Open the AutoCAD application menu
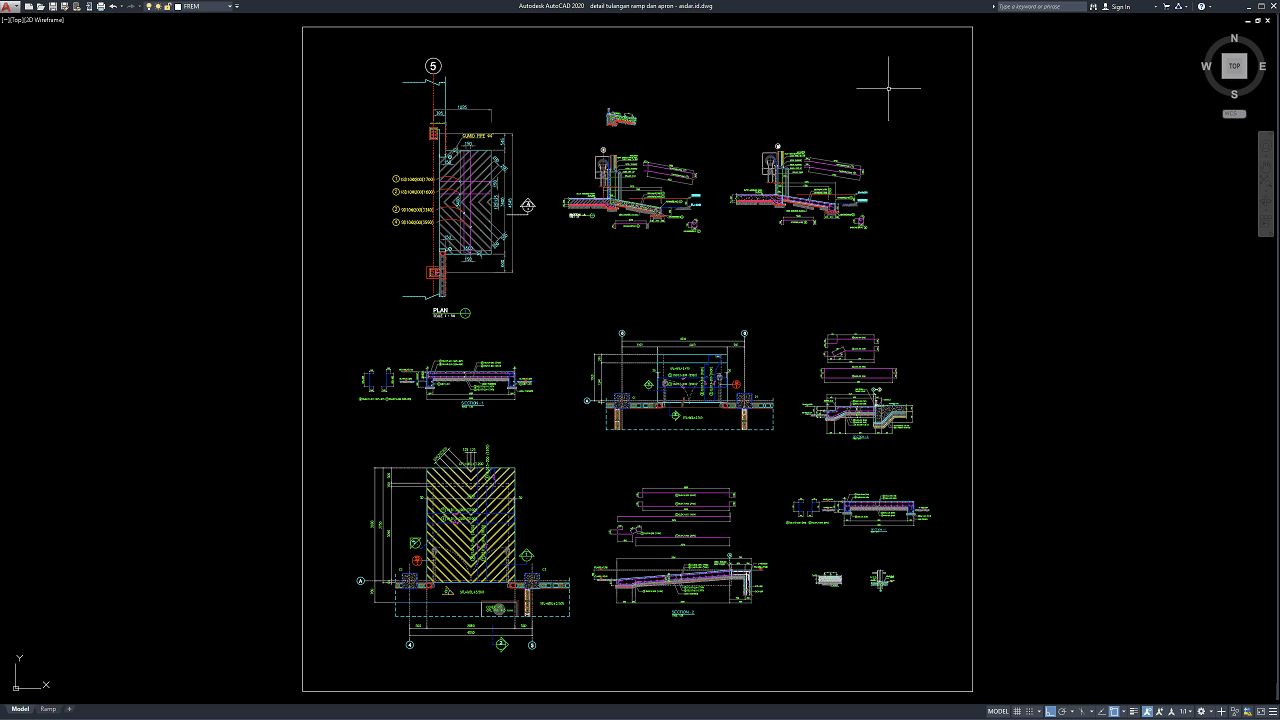Screen dimensions: 1280x720 pyautogui.click(x=9, y=6)
